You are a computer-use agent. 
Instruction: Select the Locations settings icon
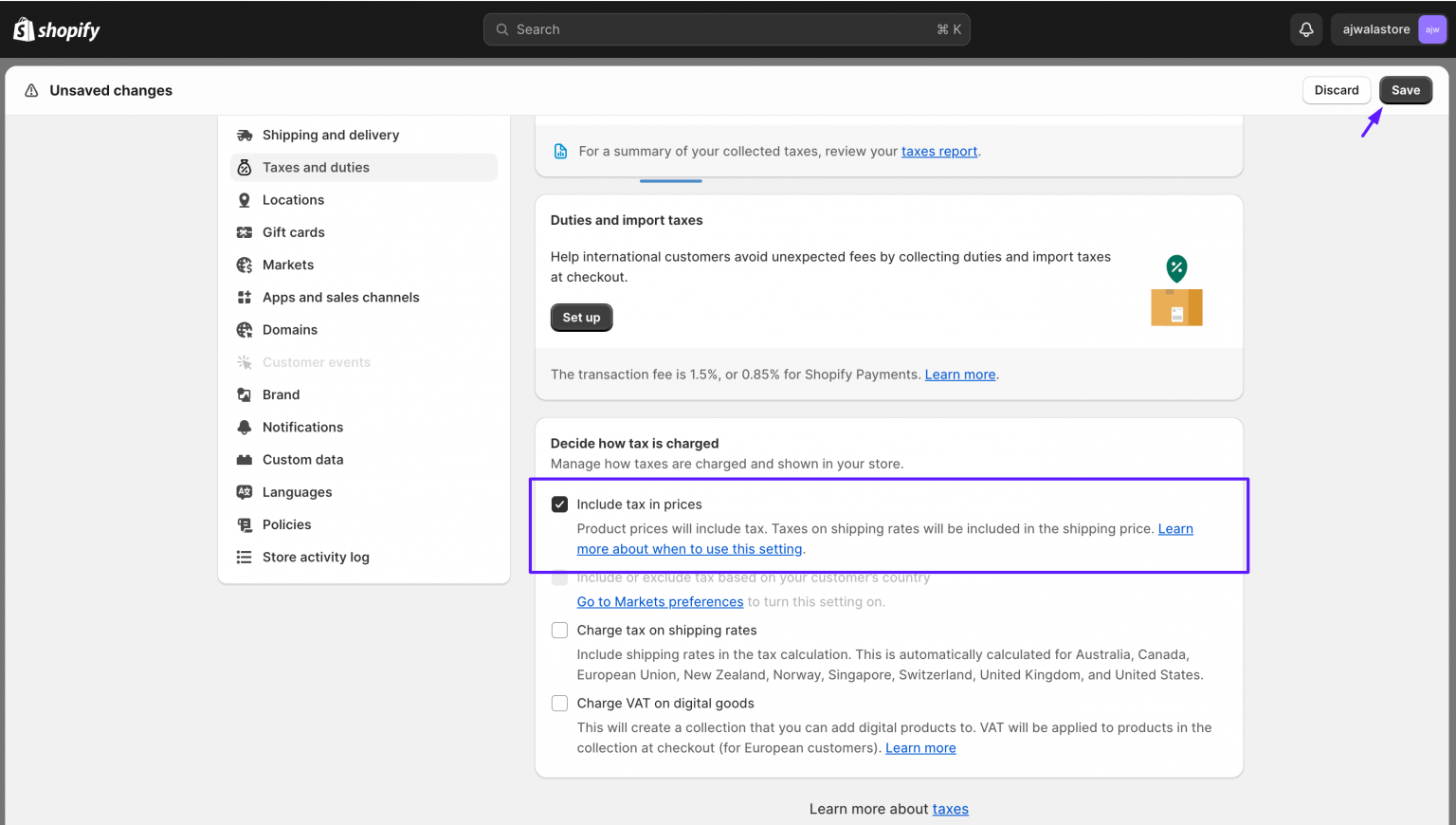pos(245,199)
